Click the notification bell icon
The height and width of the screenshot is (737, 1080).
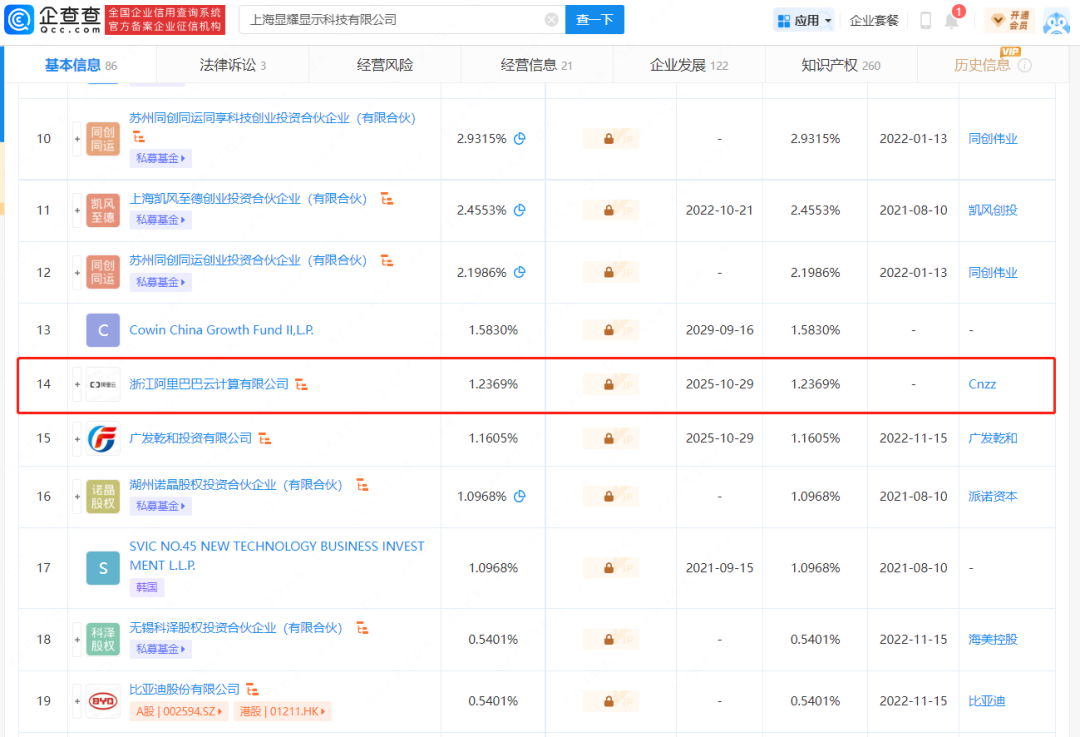click(x=952, y=21)
